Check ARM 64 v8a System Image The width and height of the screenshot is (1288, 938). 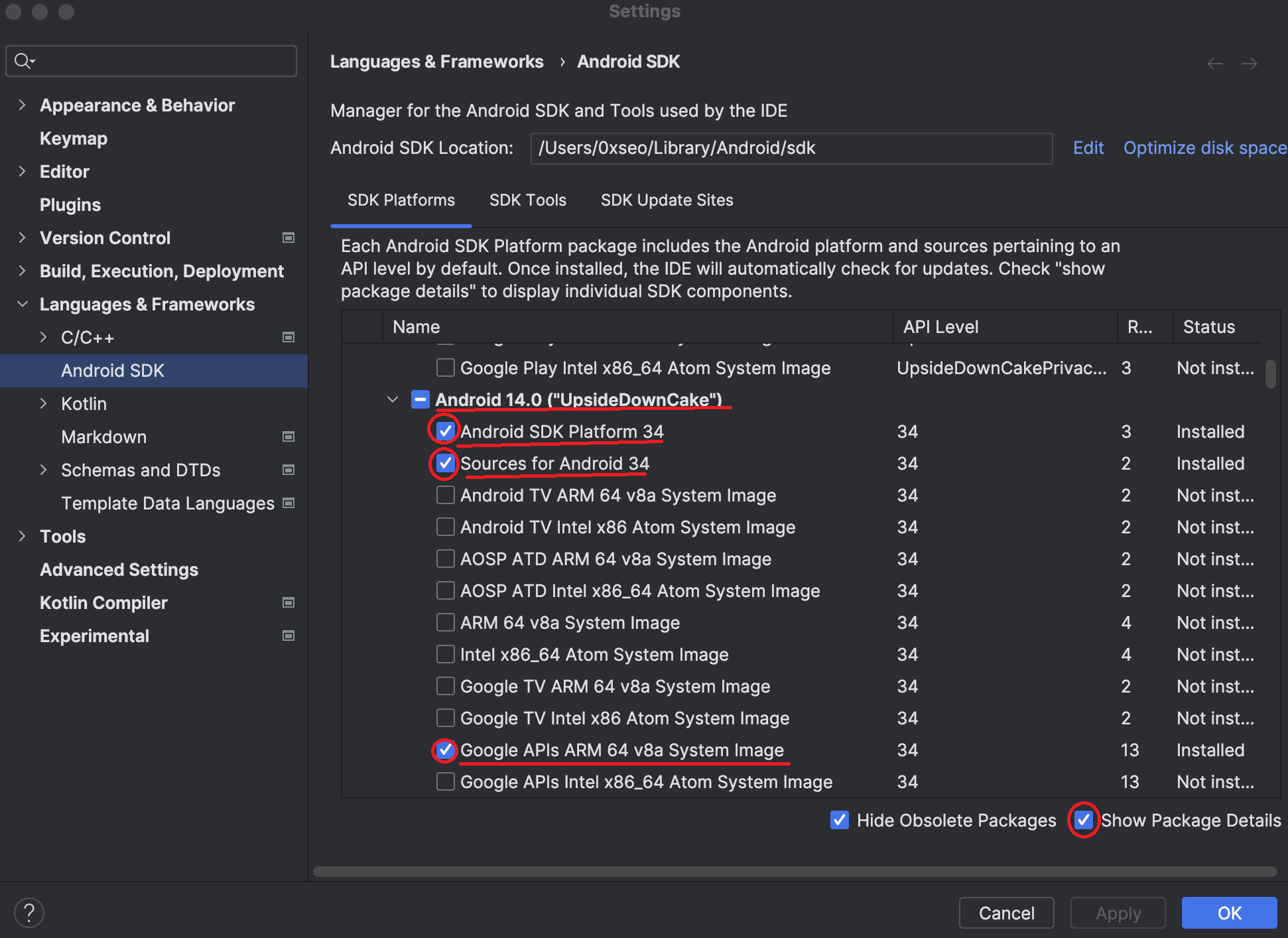coord(445,623)
